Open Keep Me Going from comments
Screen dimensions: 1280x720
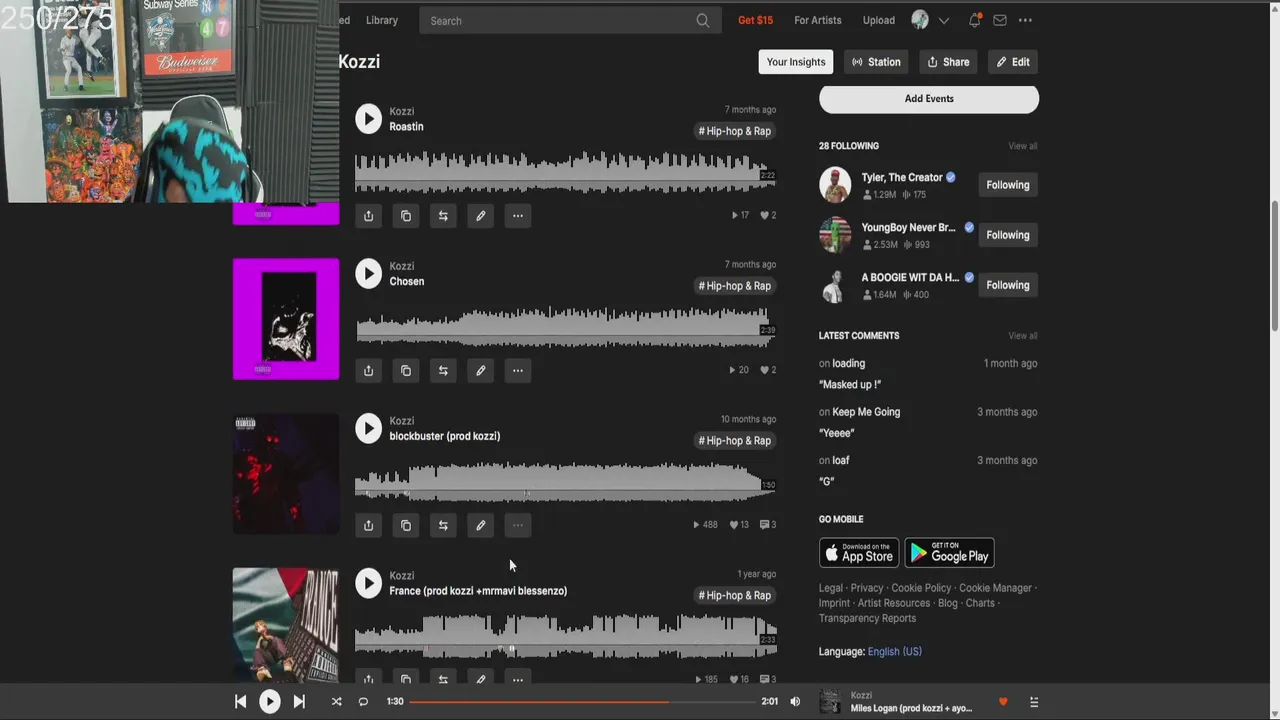[866, 412]
